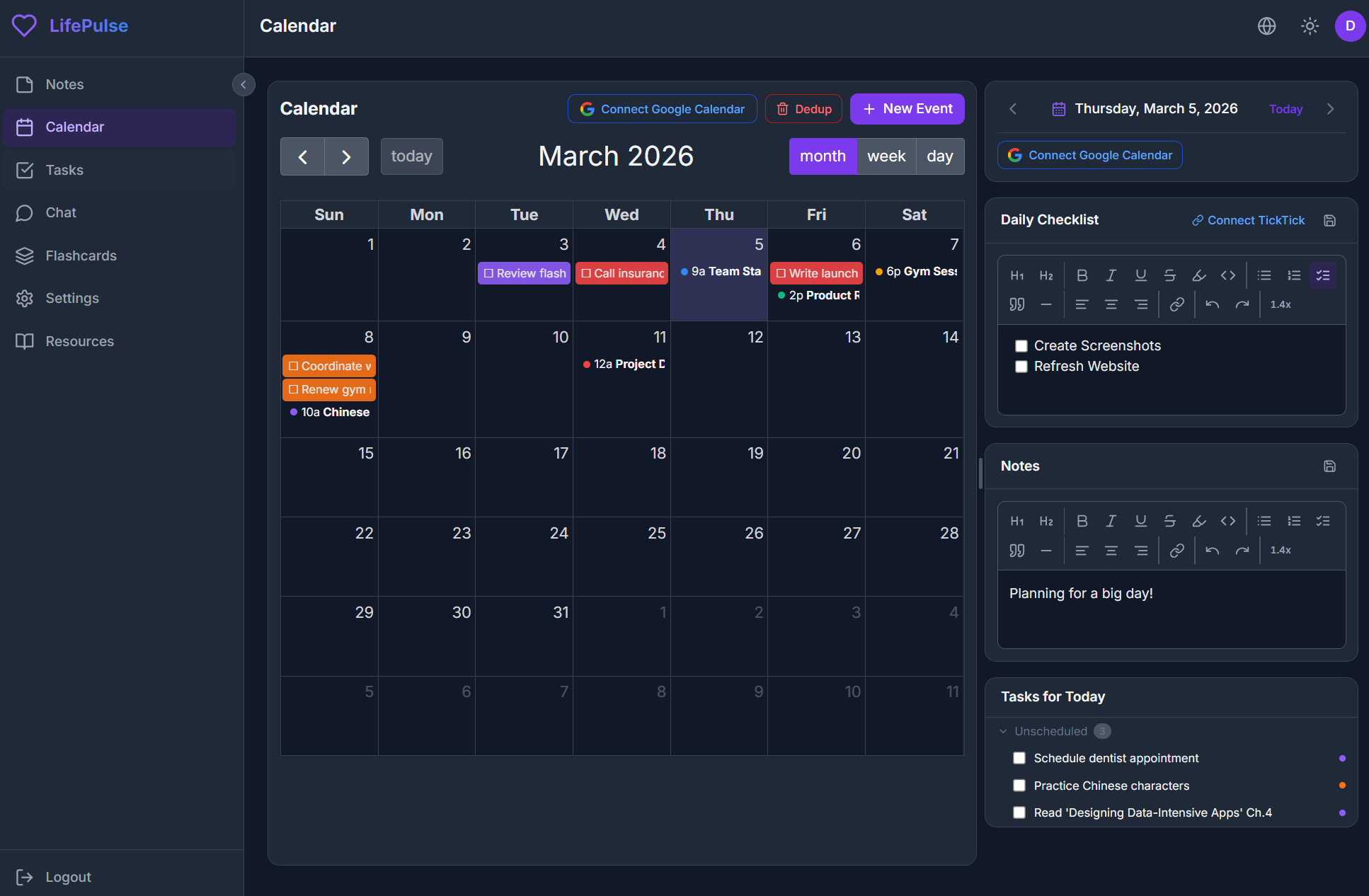Go to next day in the right date panel
1369x896 pixels.
click(x=1331, y=109)
